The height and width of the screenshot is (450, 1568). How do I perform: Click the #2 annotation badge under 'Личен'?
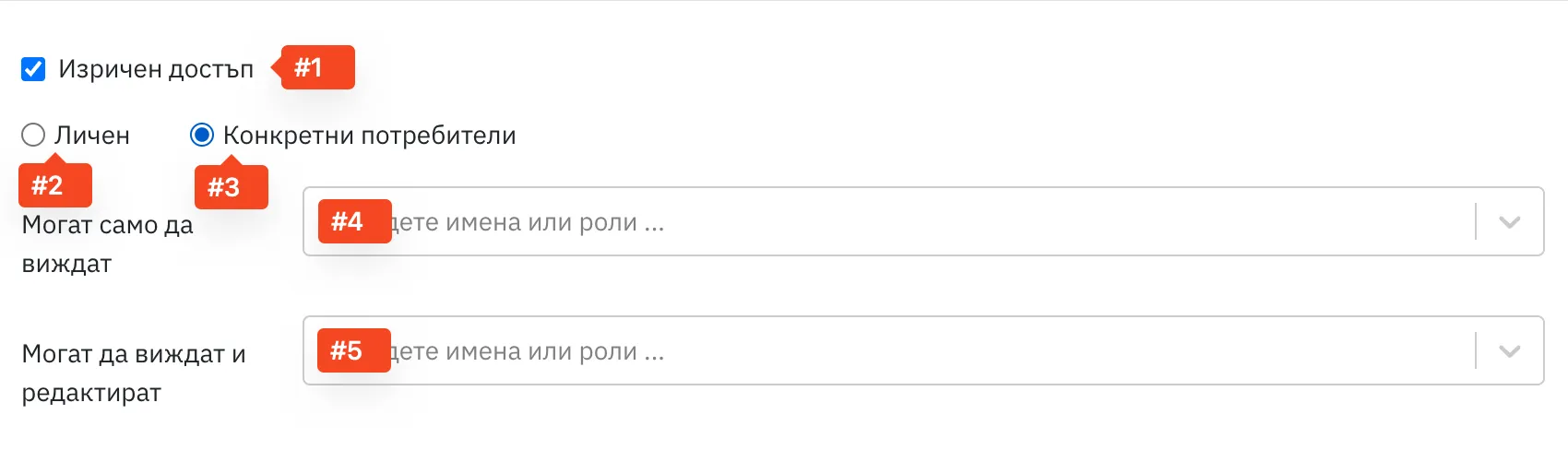[55, 184]
